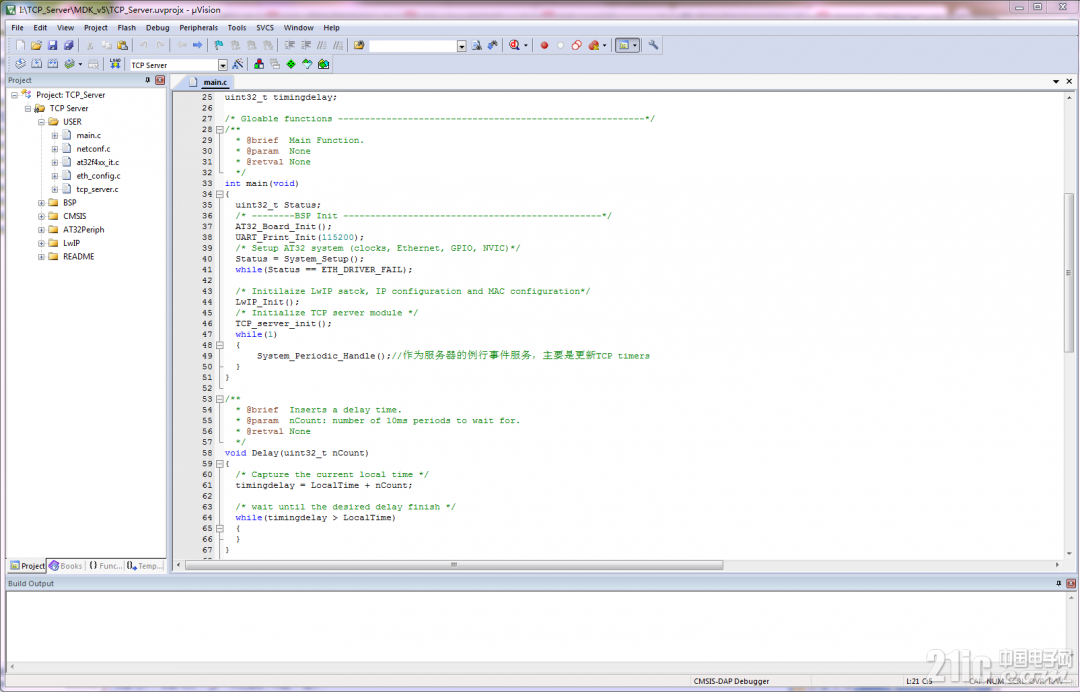
Task: Open the editor tab list dropdown arrow
Action: pos(1056,82)
